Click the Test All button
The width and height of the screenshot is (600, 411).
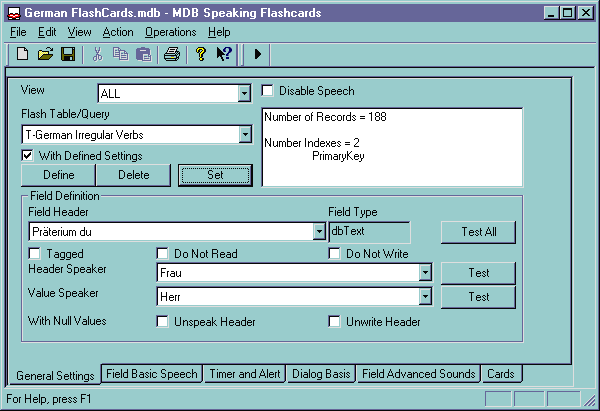point(479,232)
